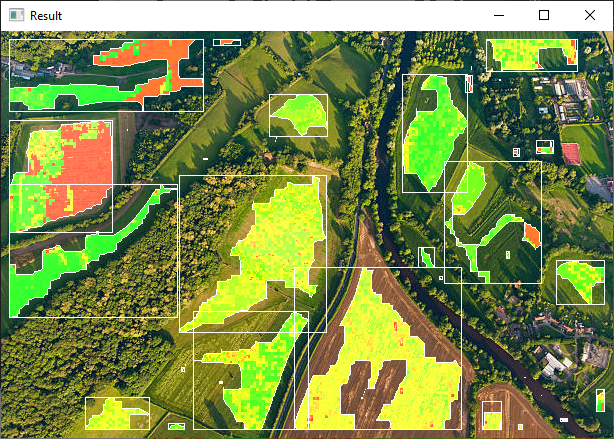614x439 pixels.
Task: Click the Result window app icon
Action: click(16, 15)
